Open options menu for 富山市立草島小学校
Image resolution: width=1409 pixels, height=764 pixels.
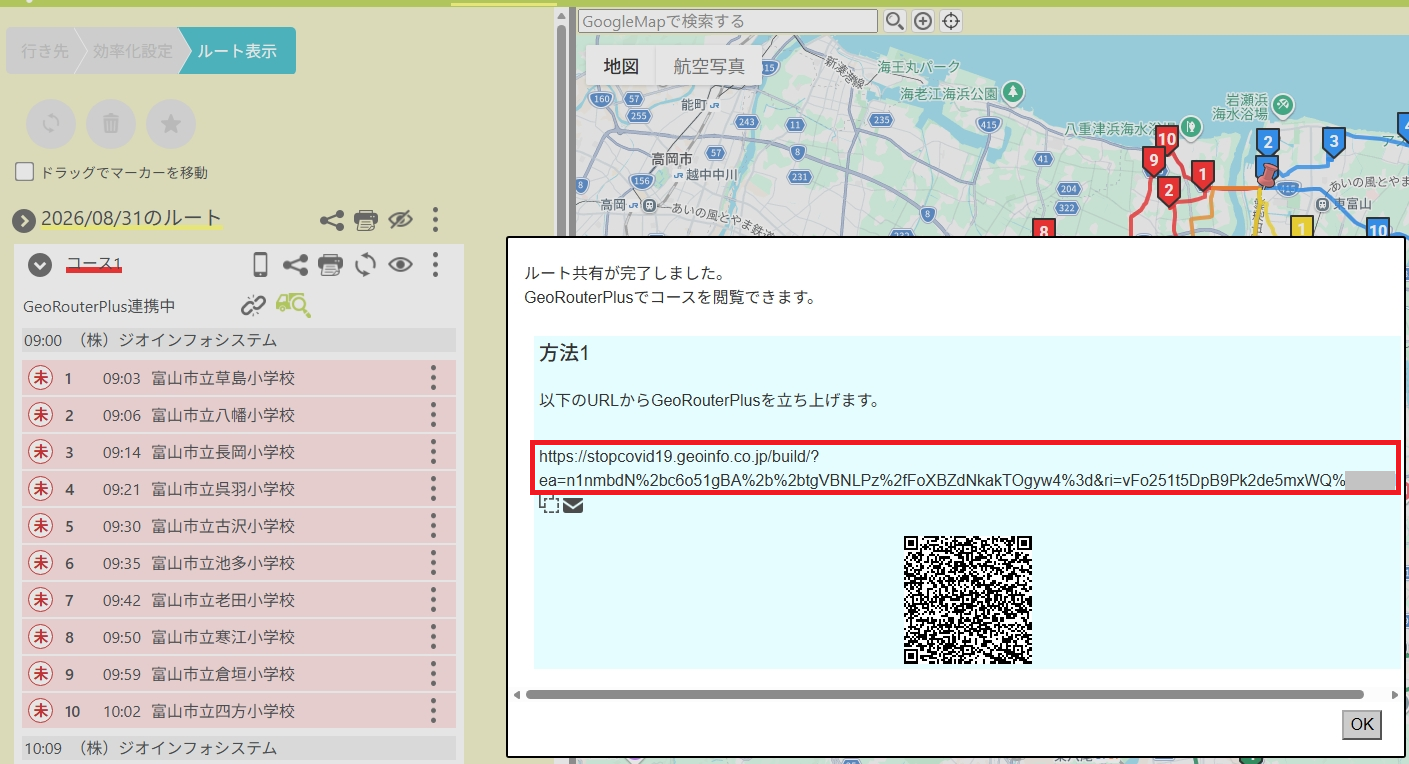click(x=433, y=378)
